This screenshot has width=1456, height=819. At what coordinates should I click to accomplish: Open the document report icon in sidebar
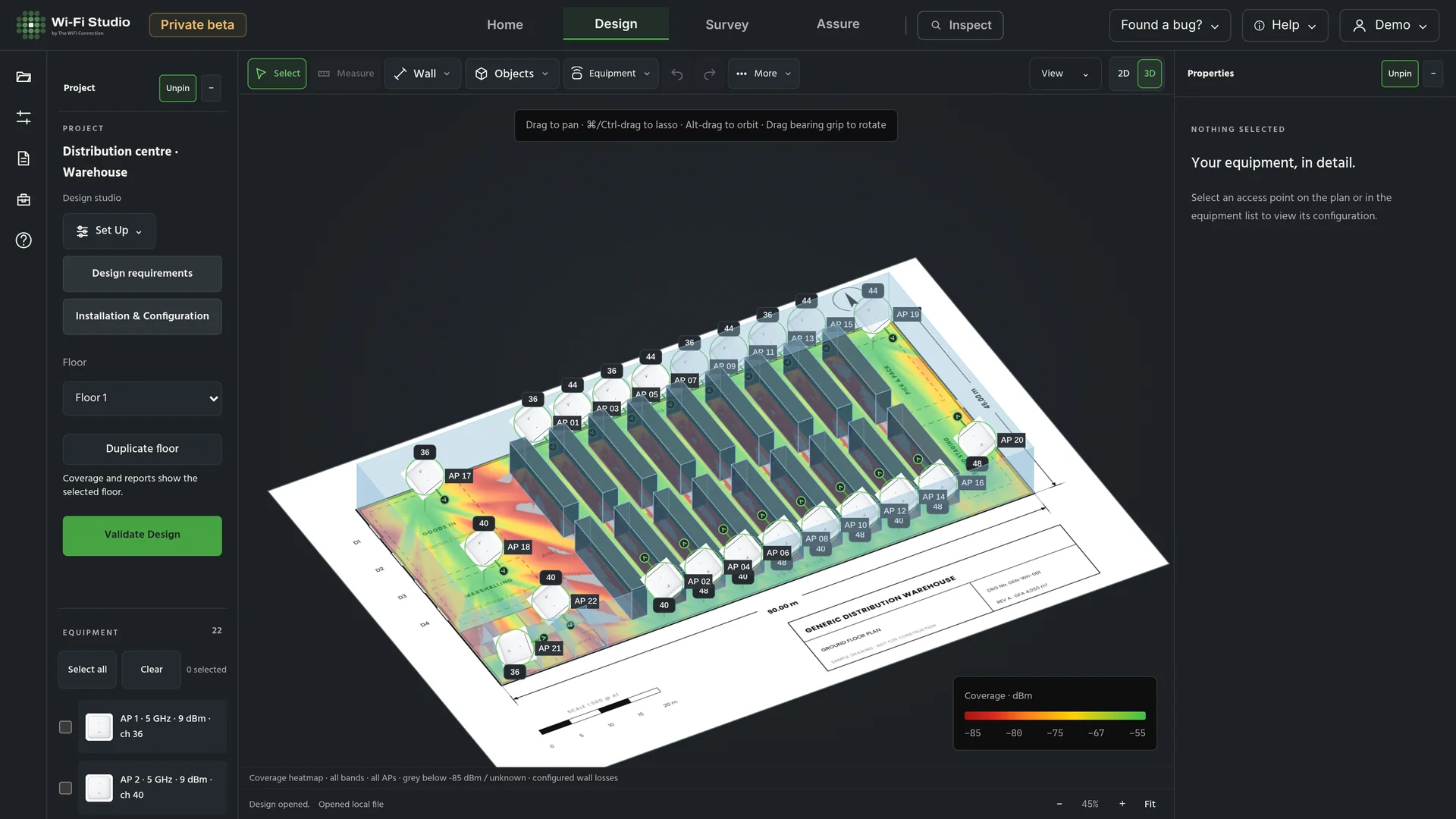(x=24, y=158)
